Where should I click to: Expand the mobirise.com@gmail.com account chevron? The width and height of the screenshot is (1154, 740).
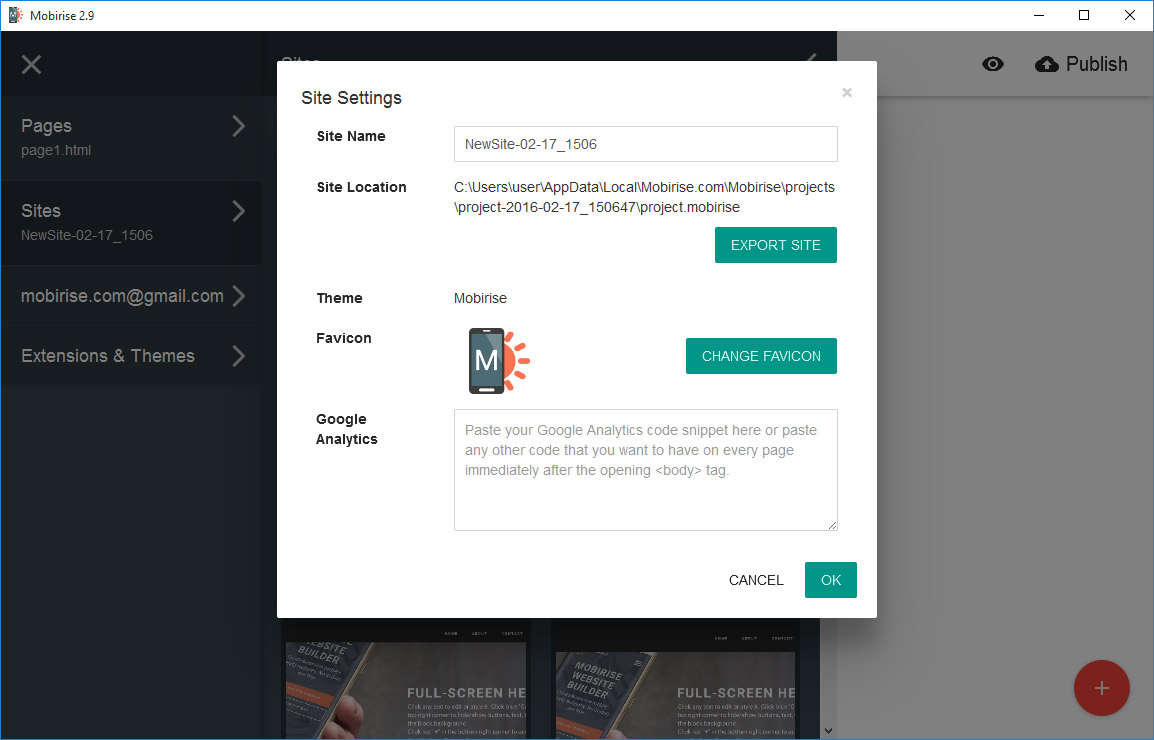238,296
